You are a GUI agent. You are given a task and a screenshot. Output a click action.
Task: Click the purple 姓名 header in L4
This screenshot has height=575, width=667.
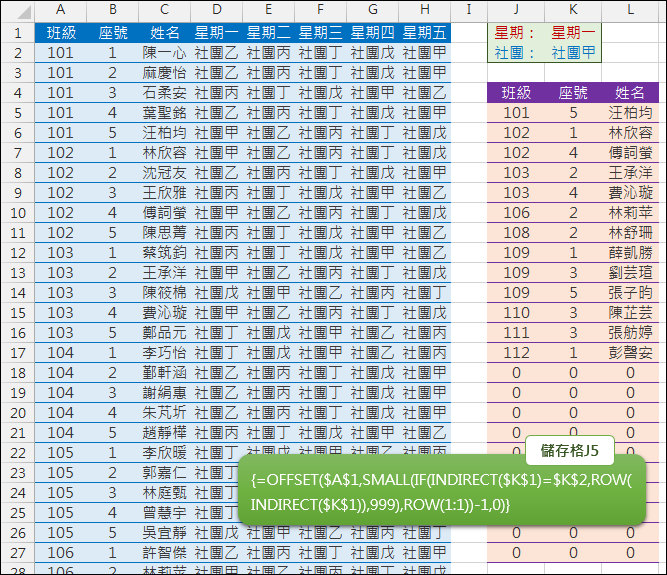pos(630,93)
